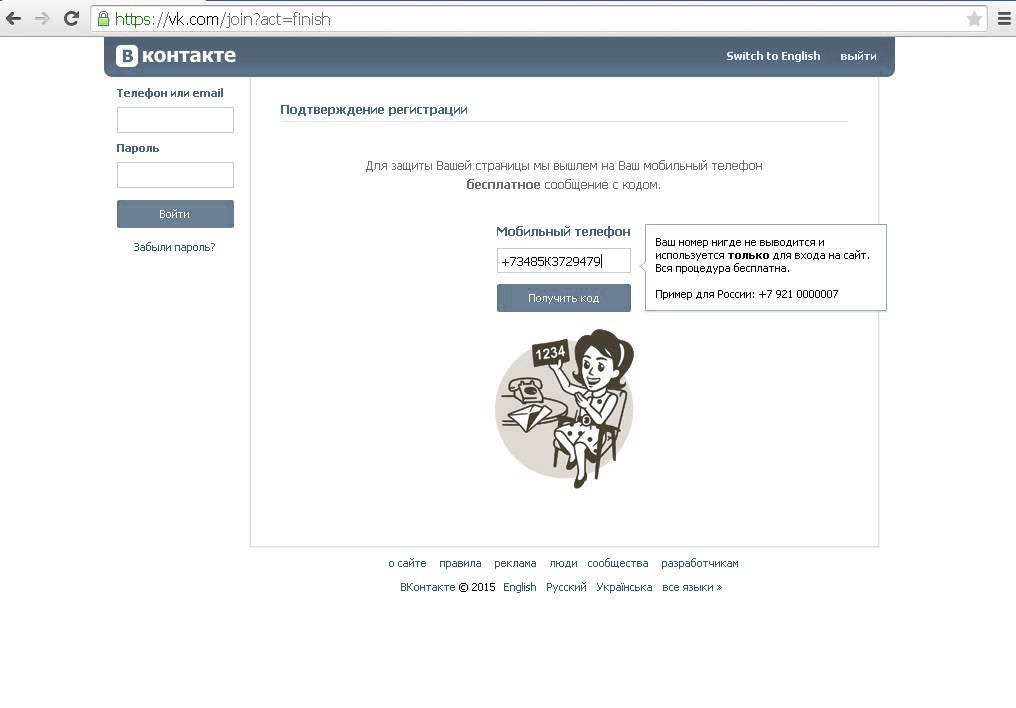Reload the page with refresh icon
This screenshot has height=708, width=1016.
[71, 19]
